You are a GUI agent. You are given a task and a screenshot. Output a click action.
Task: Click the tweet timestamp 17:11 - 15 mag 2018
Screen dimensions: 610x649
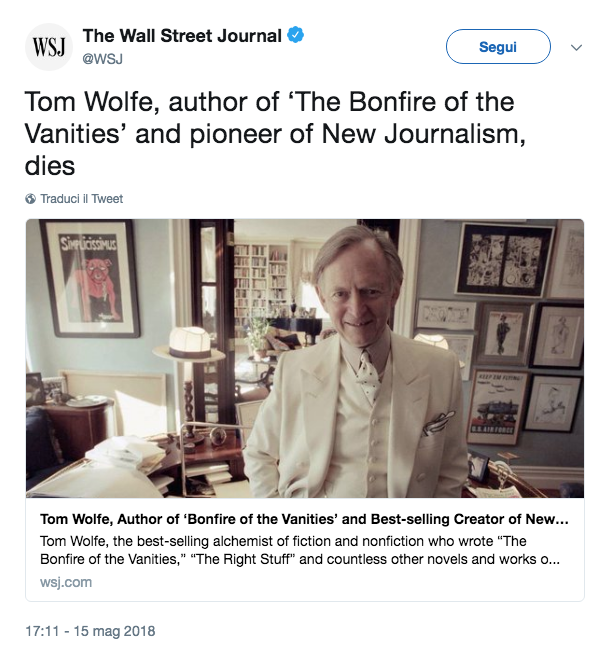[x=91, y=631]
